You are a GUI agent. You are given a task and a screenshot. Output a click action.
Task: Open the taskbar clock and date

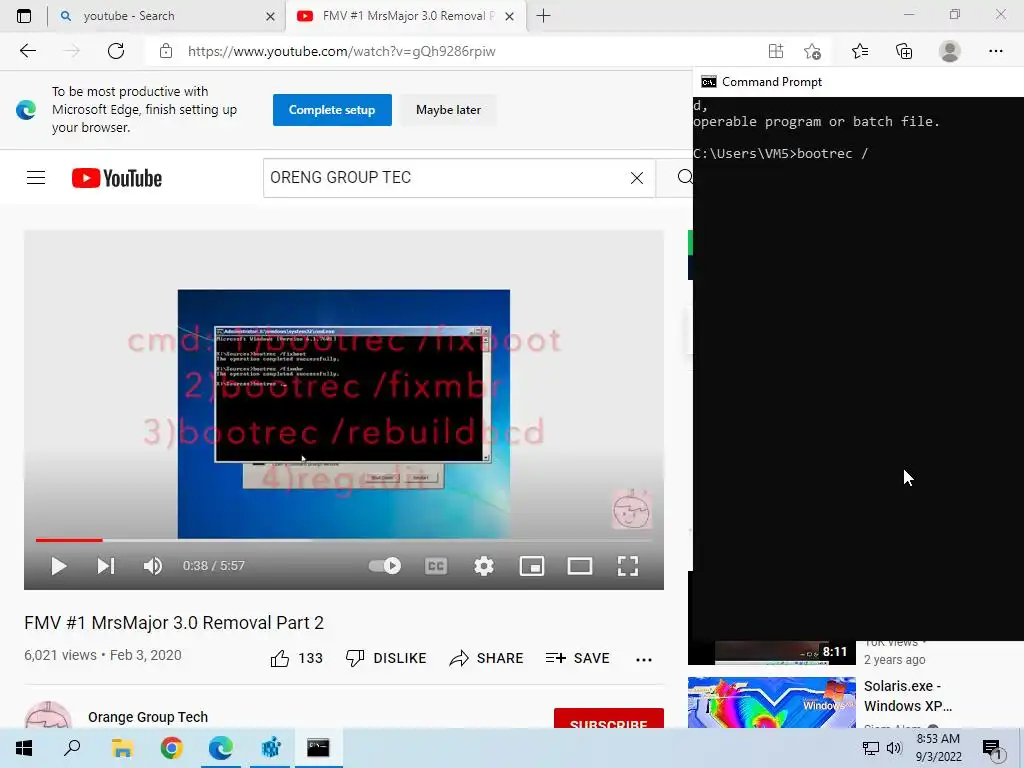click(938, 748)
